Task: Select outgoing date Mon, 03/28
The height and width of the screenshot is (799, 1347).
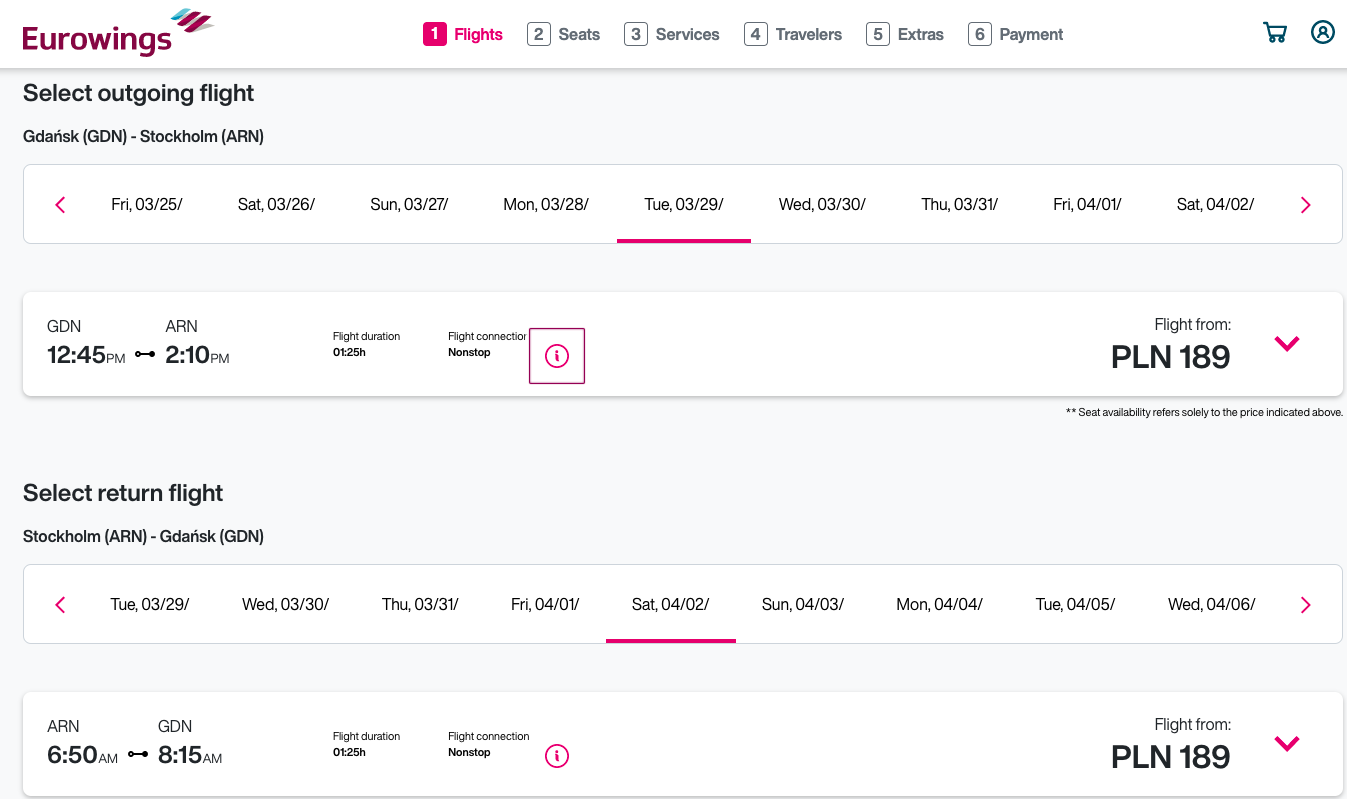Action: pyautogui.click(x=546, y=205)
